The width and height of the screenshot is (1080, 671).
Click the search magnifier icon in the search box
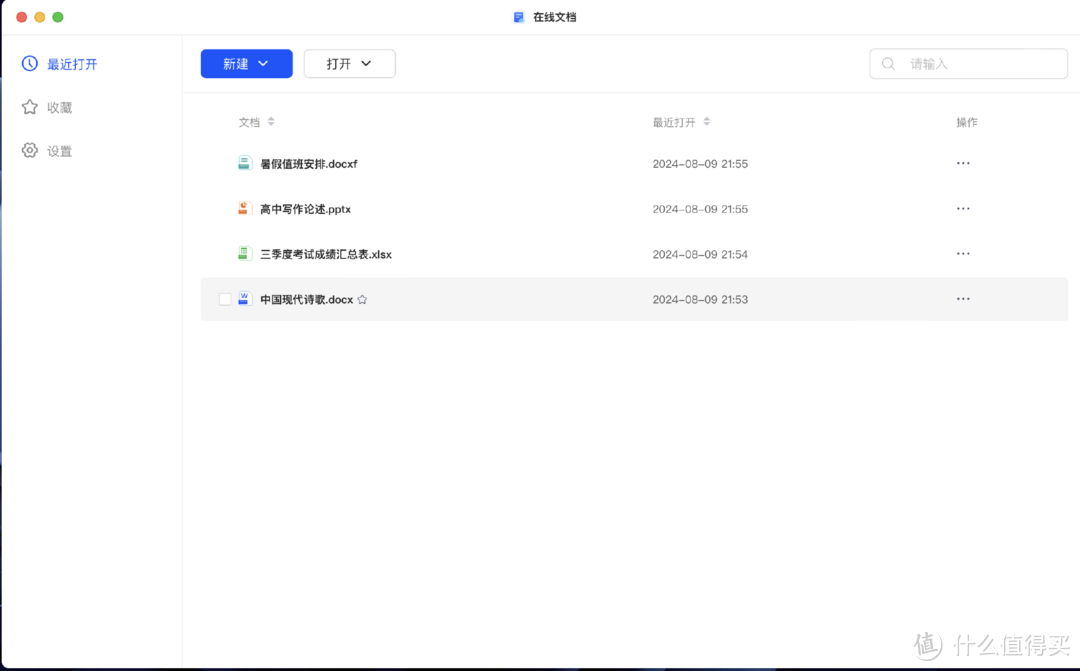click(888, 63)
